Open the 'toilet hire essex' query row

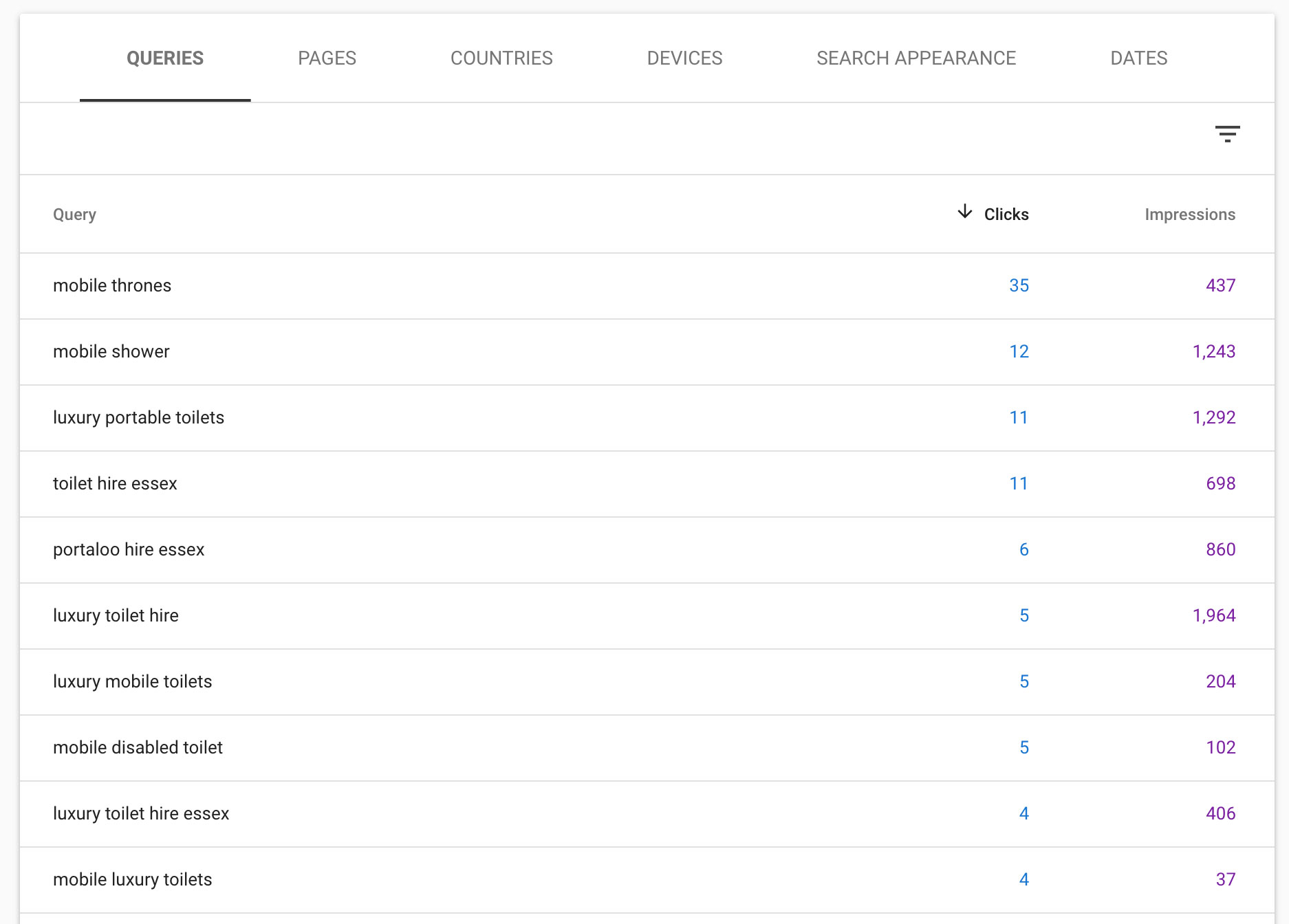click(x=647, y=484)
